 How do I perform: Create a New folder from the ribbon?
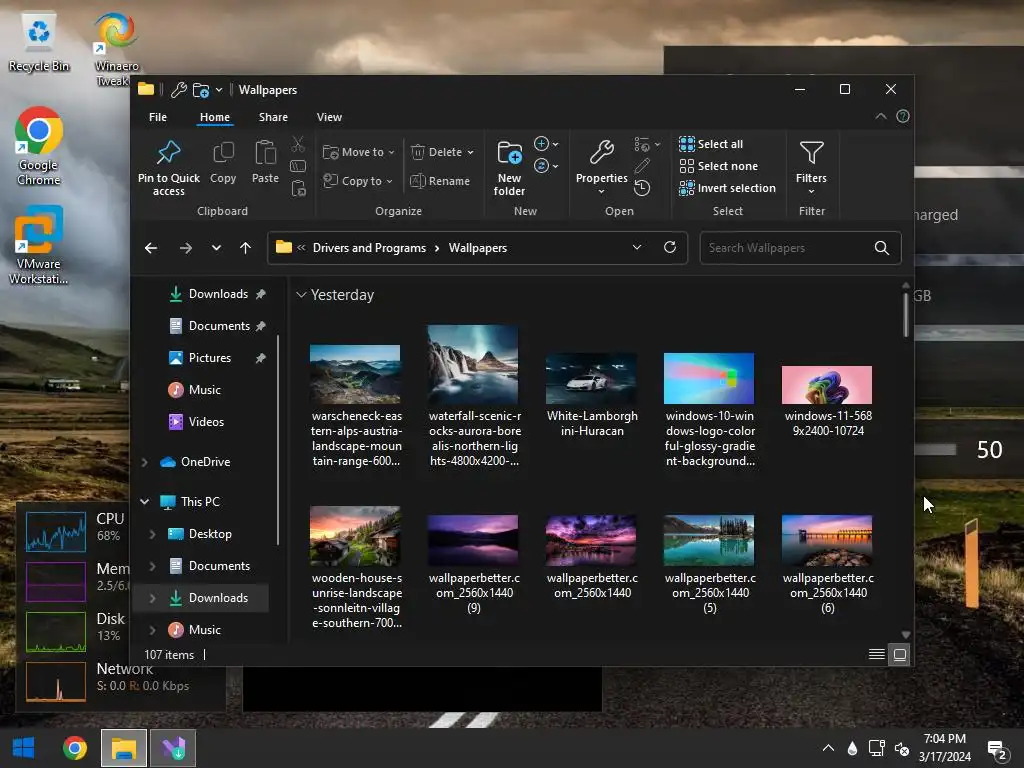coord(509,168)
